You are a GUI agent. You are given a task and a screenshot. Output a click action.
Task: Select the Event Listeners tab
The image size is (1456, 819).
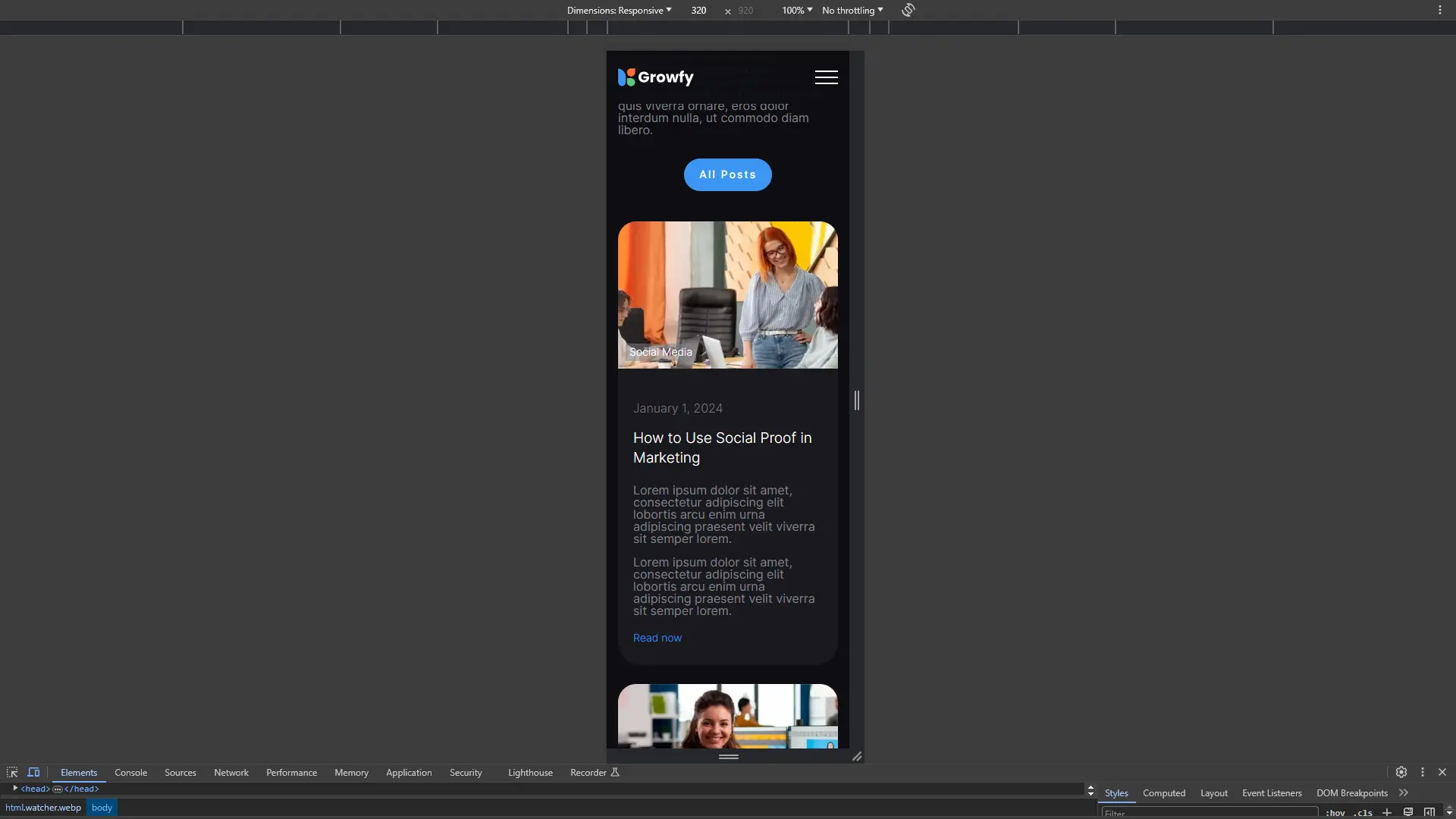point(1272,792)
